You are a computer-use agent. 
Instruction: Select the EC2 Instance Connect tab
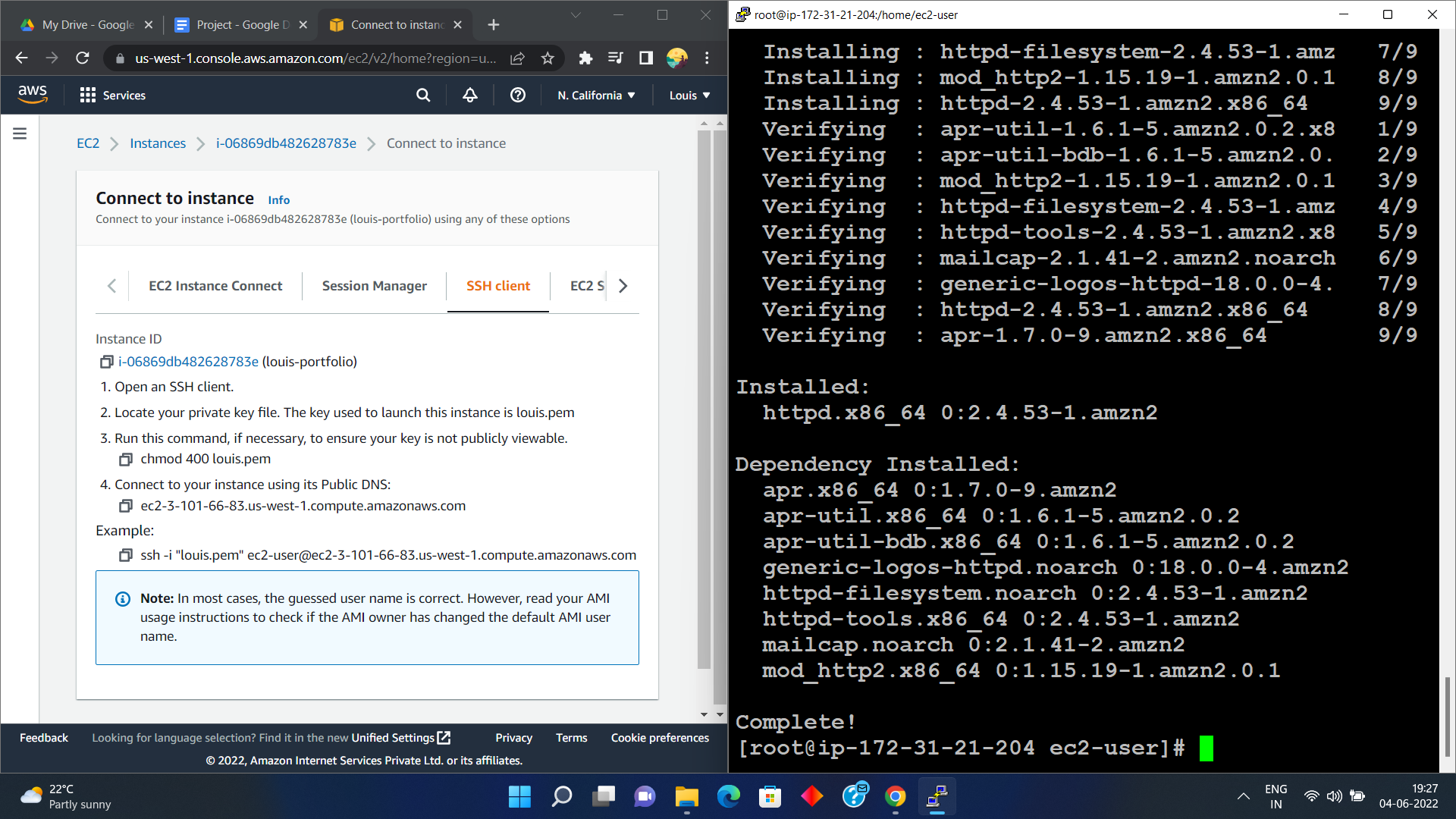(x=215, y=286)
